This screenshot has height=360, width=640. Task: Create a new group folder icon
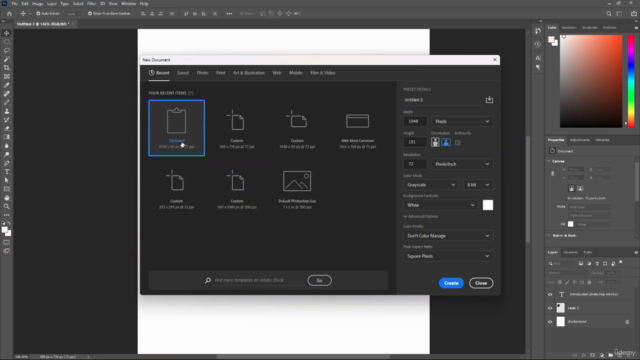pos(611,355)
